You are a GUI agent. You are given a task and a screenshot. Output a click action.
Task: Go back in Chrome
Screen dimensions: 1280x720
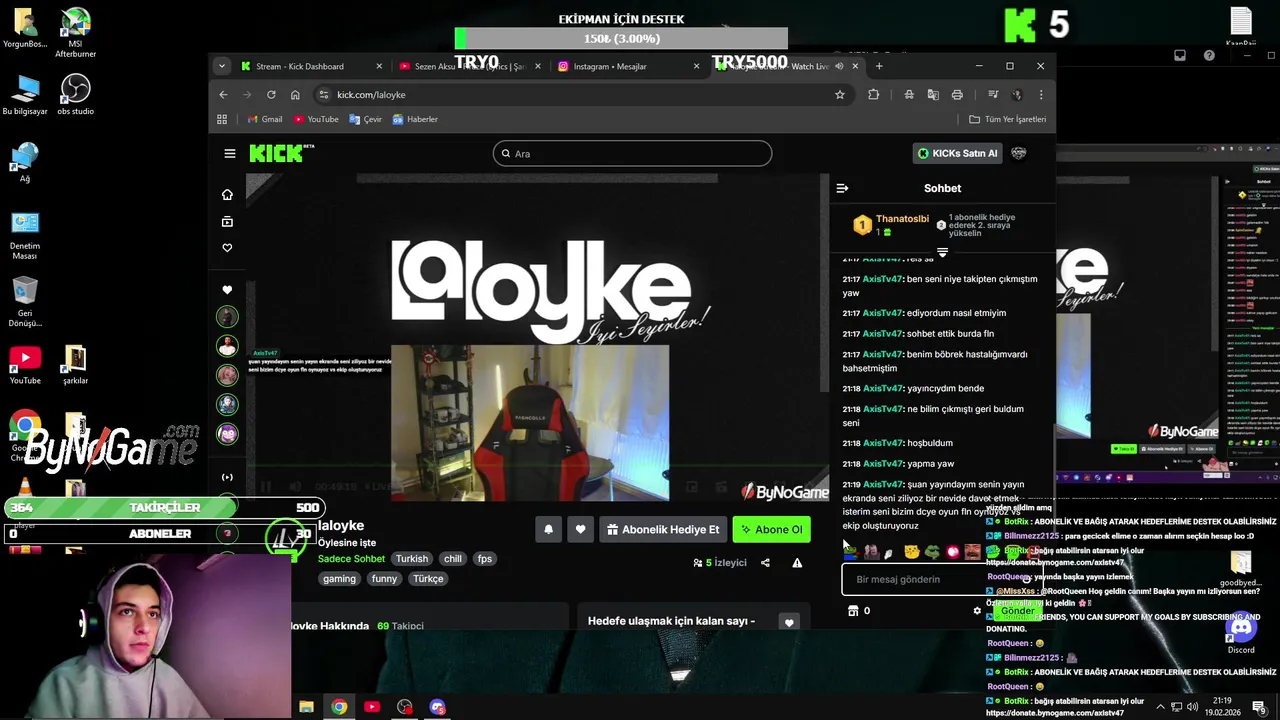[x=223, y=94]
